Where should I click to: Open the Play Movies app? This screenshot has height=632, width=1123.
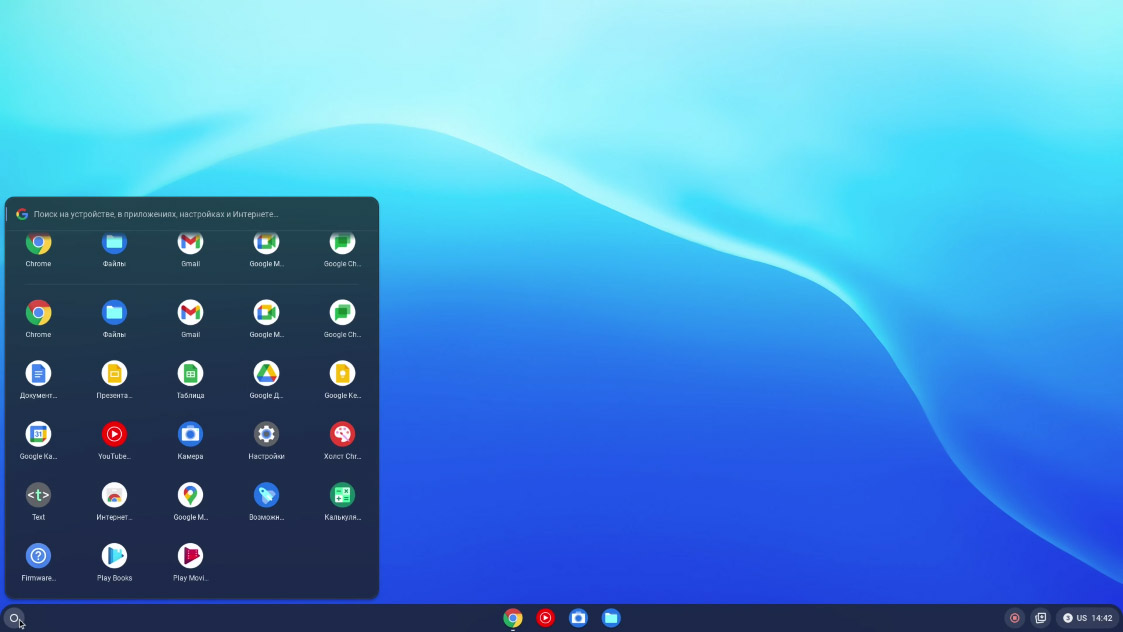(x=191, y=556)
